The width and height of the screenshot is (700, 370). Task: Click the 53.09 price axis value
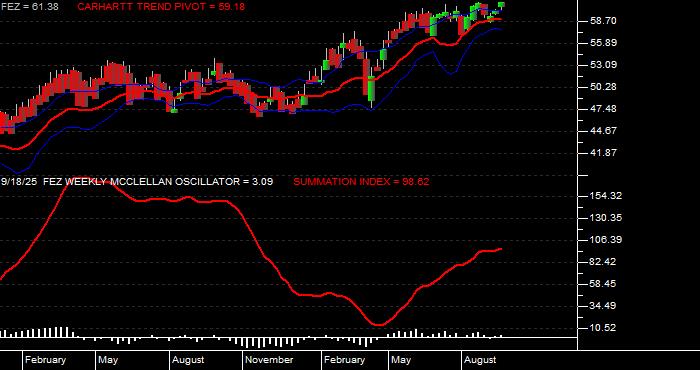pos(604,65)
